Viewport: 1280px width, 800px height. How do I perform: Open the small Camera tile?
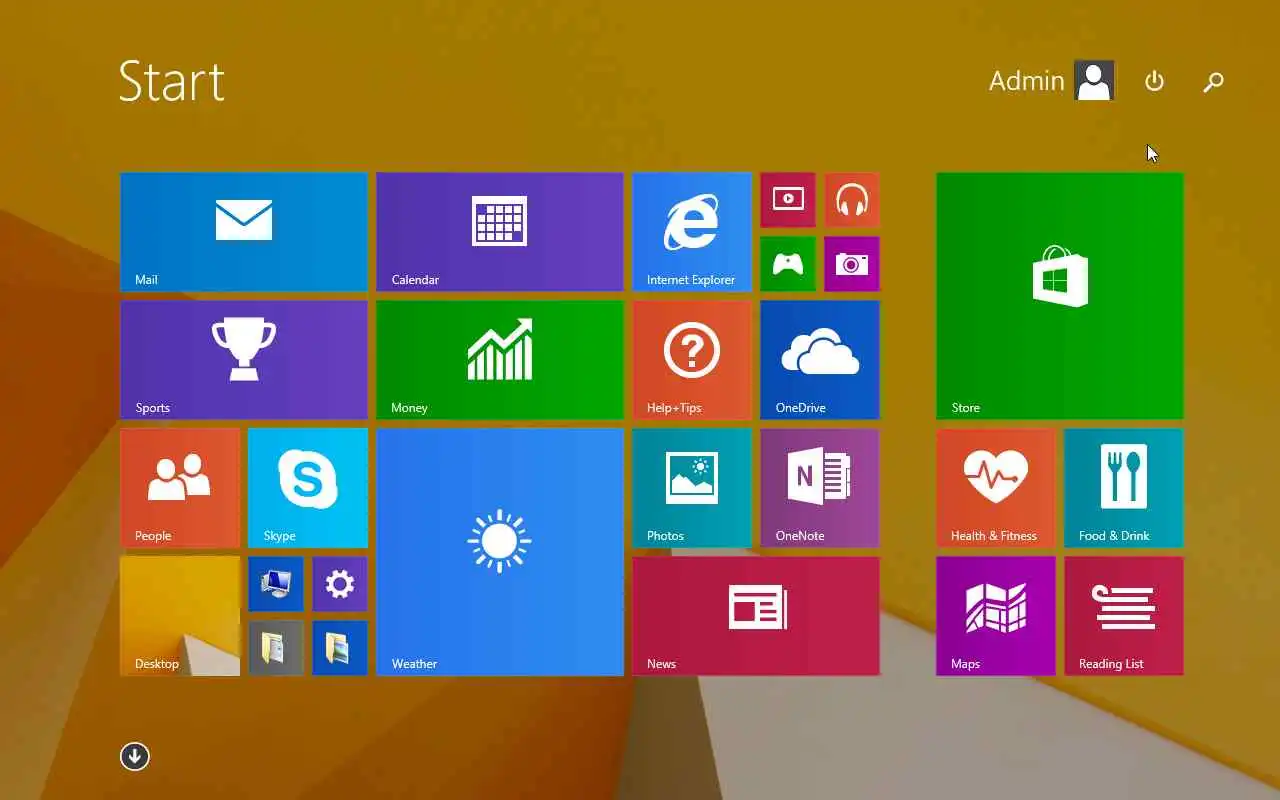click(x=852, y=264)
